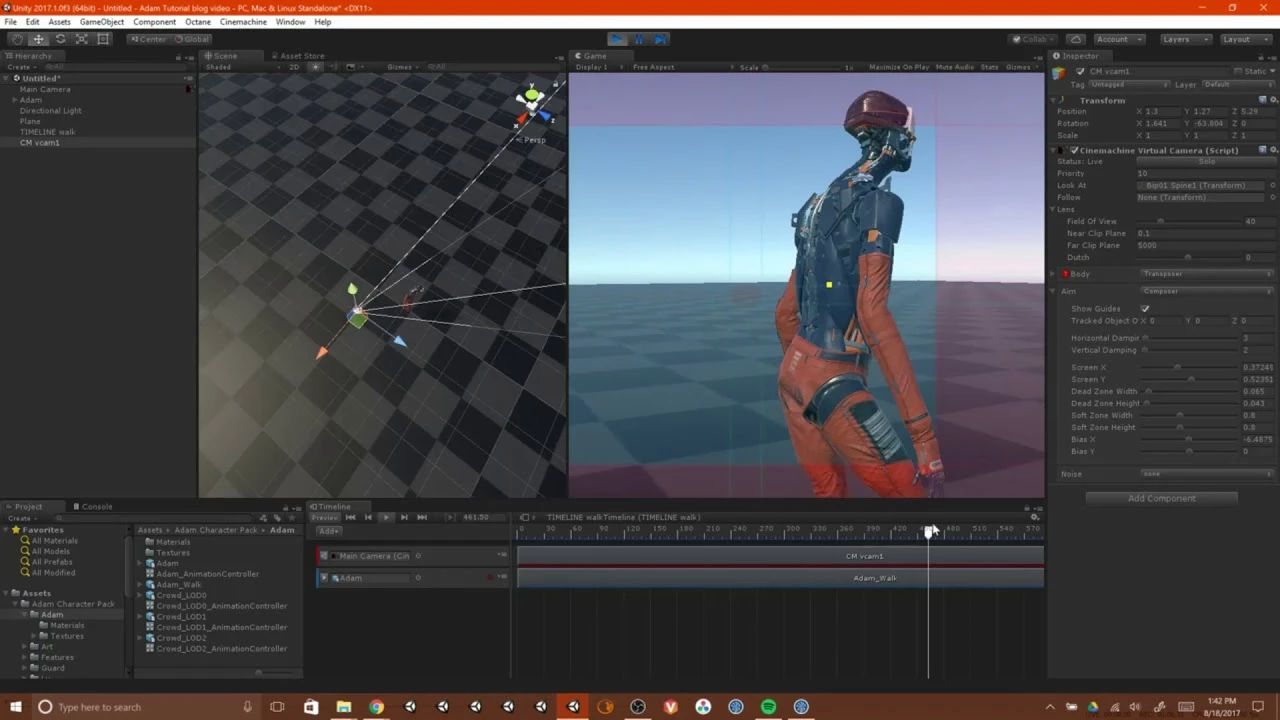Pick Look At target object
1280x720 pixels.
(x=1272, y=185)
